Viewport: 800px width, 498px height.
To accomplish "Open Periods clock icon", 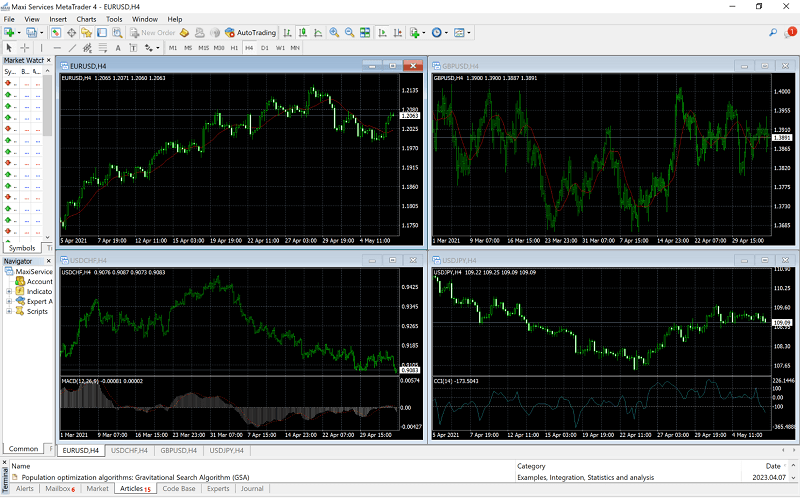I will click(437, 33).
